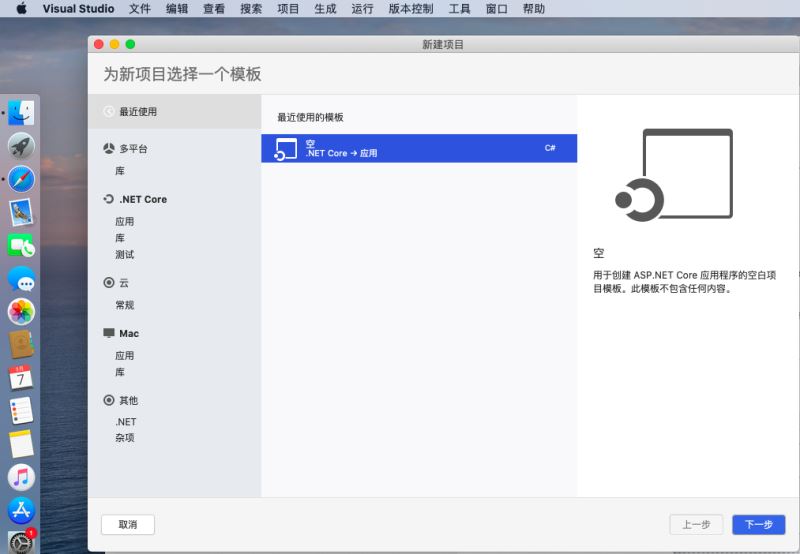Open the 工具 menu
The image size is (800, 554).
pos(459,9)
